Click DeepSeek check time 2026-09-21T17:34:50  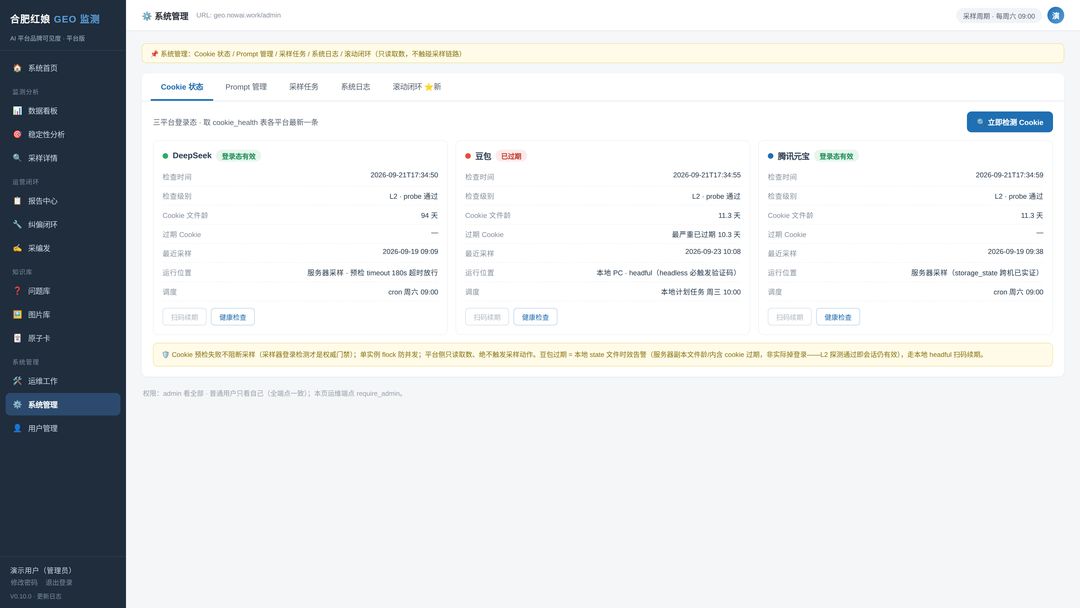pos(404,176)
